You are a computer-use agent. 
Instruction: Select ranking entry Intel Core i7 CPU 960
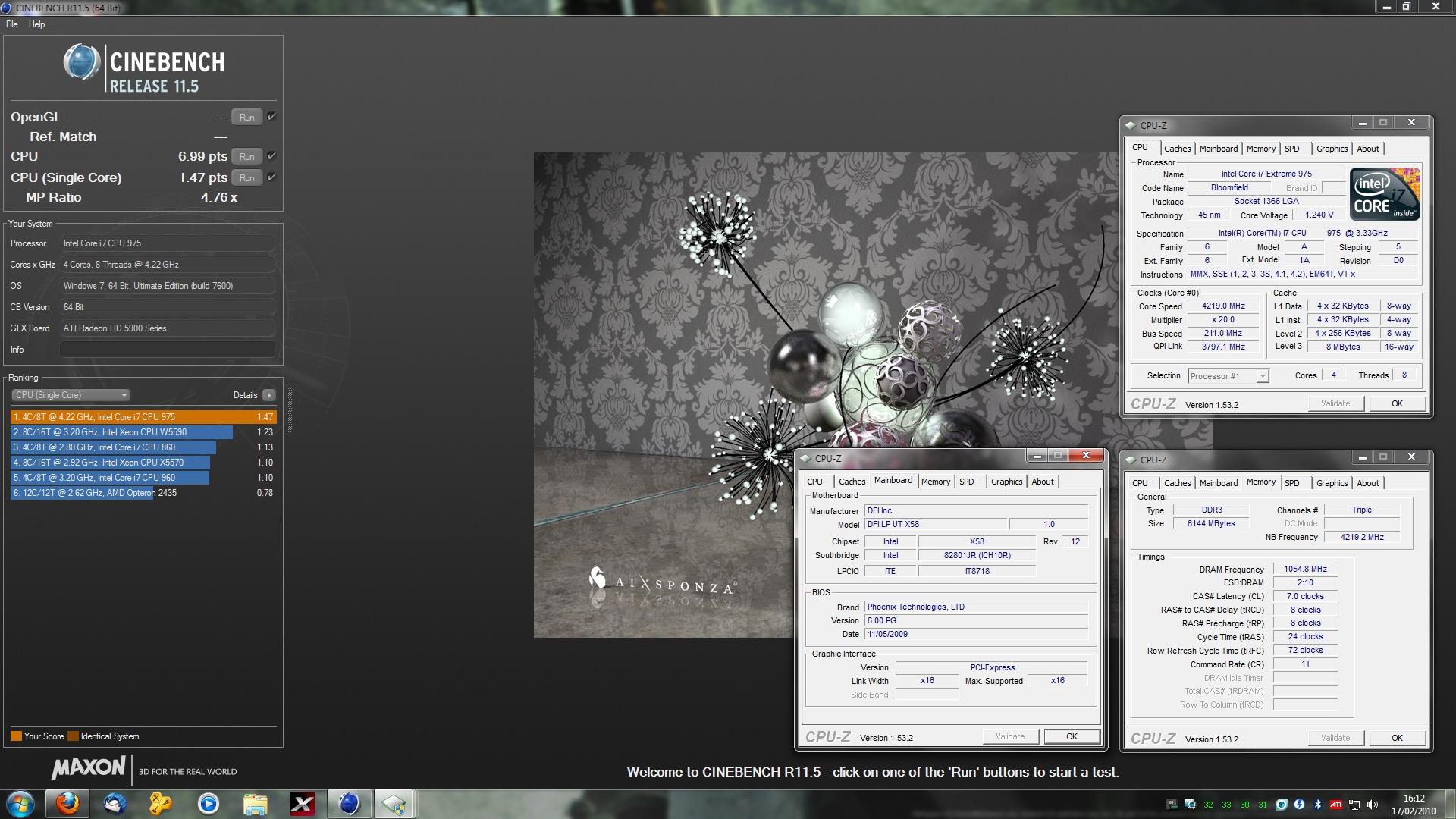(x=143, y=478)
